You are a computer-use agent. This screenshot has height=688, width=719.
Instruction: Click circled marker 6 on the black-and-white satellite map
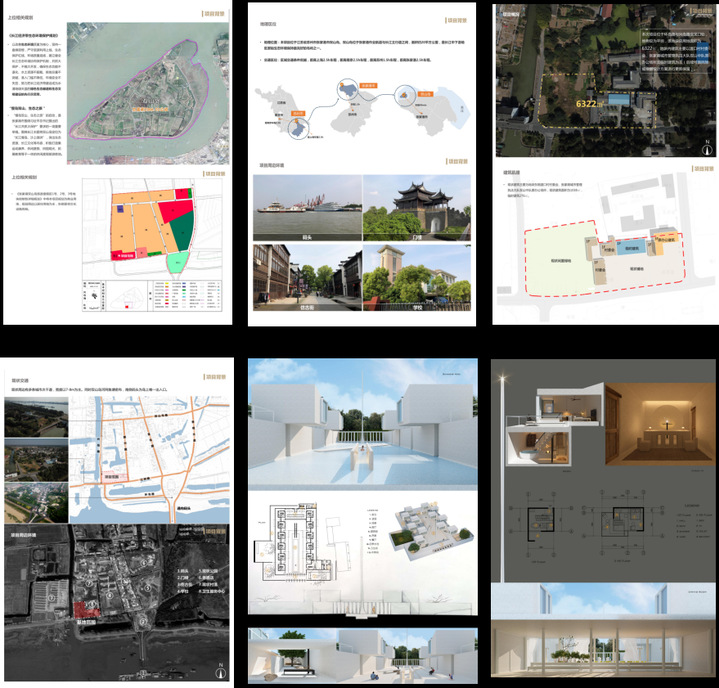(x=144, y=562)
